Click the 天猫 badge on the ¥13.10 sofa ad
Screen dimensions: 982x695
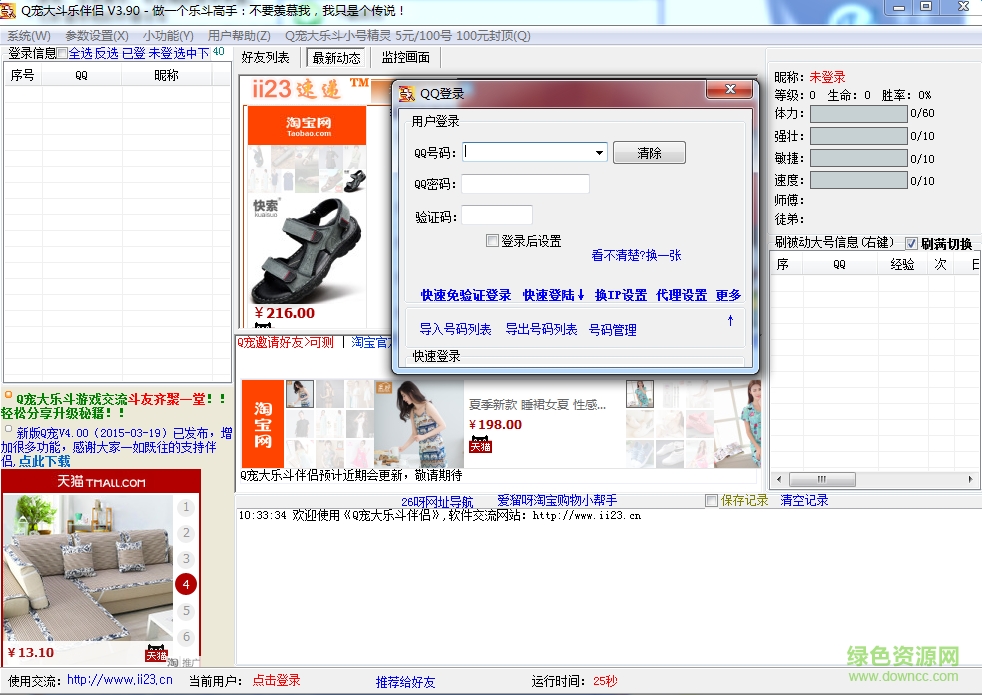pyautogui.click(x=155, y=655)
